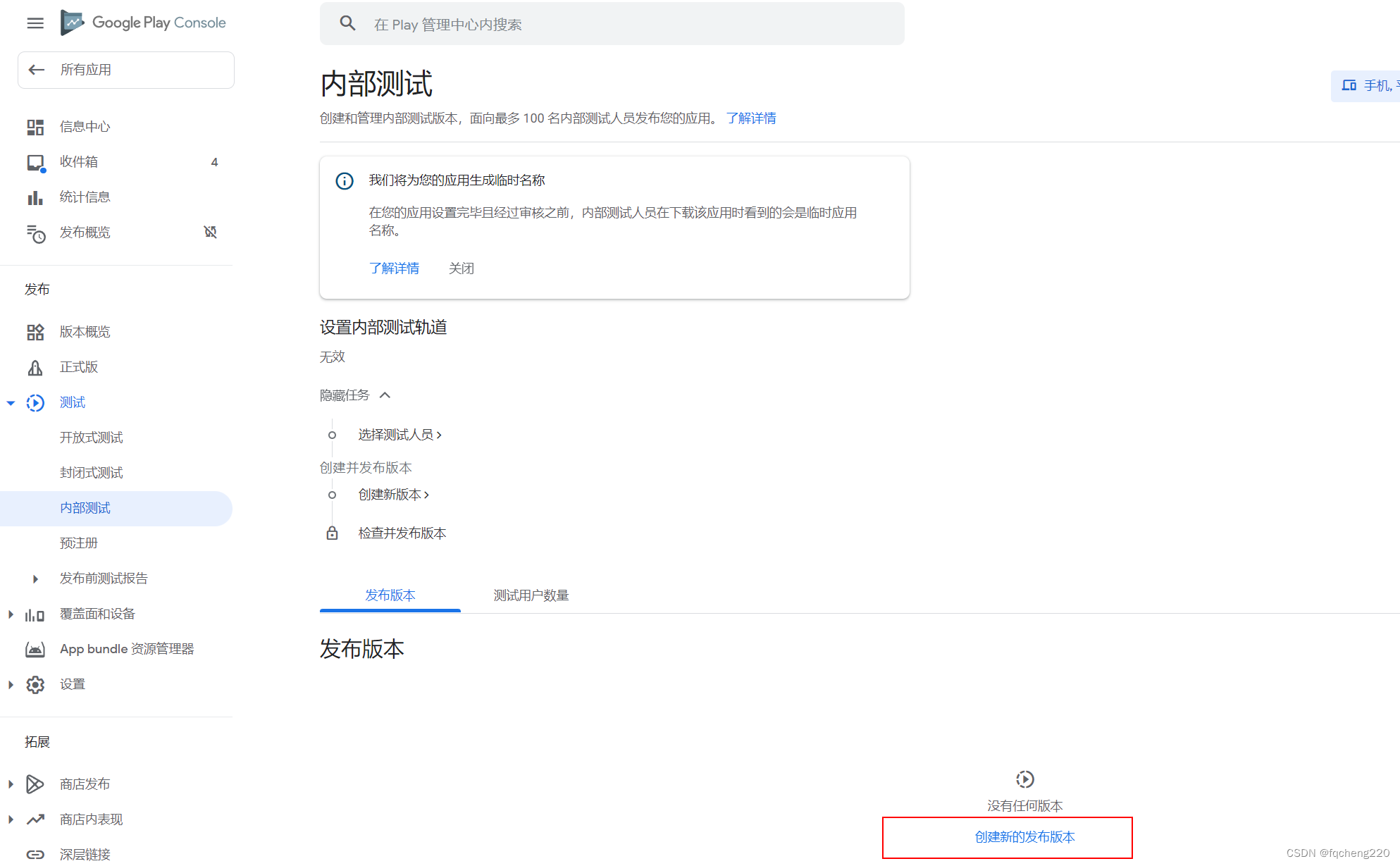Click the 收件箱 inbox icon
Screen dimensions: 1400x866
point(35,161)
